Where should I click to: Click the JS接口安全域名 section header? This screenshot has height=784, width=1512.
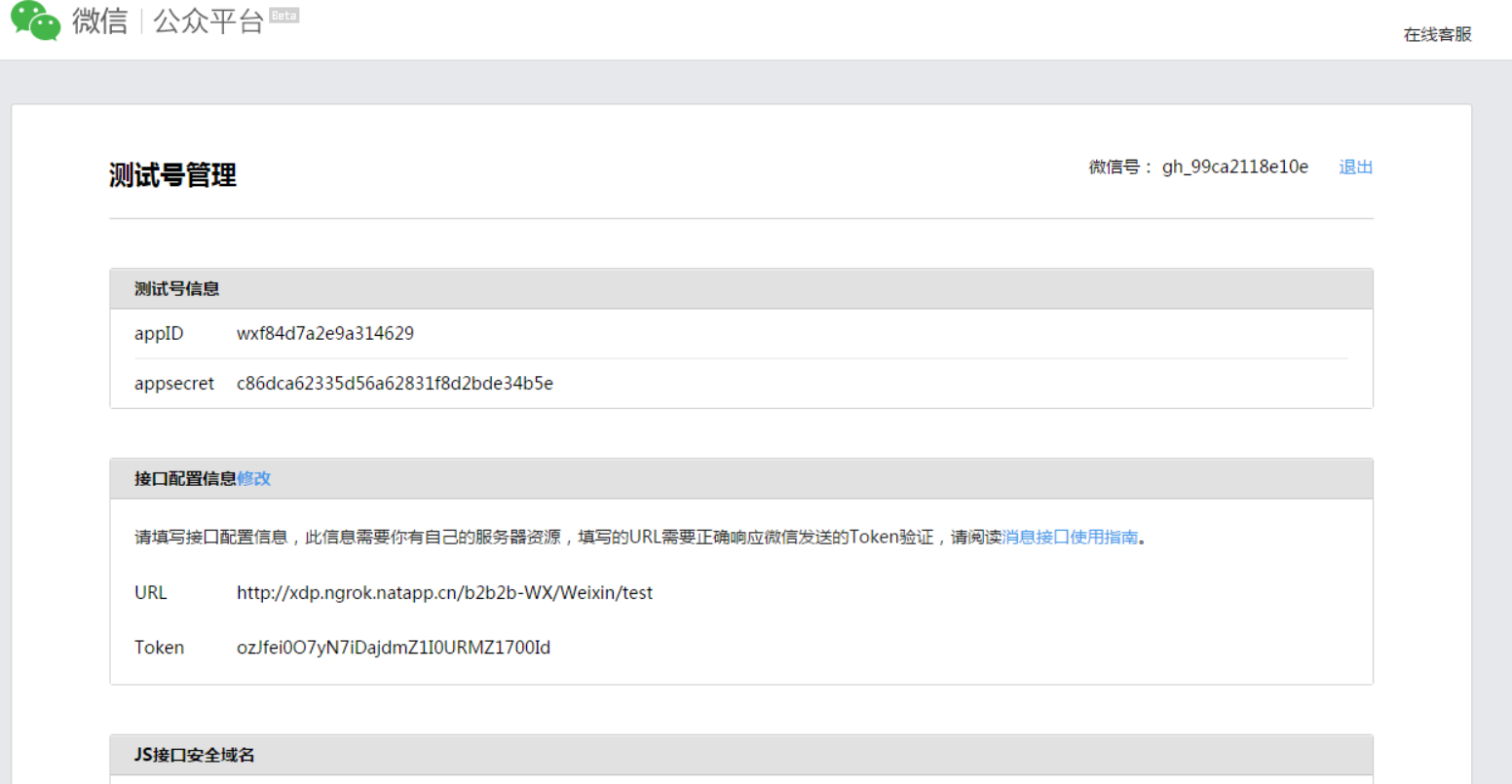click(195, 755)
